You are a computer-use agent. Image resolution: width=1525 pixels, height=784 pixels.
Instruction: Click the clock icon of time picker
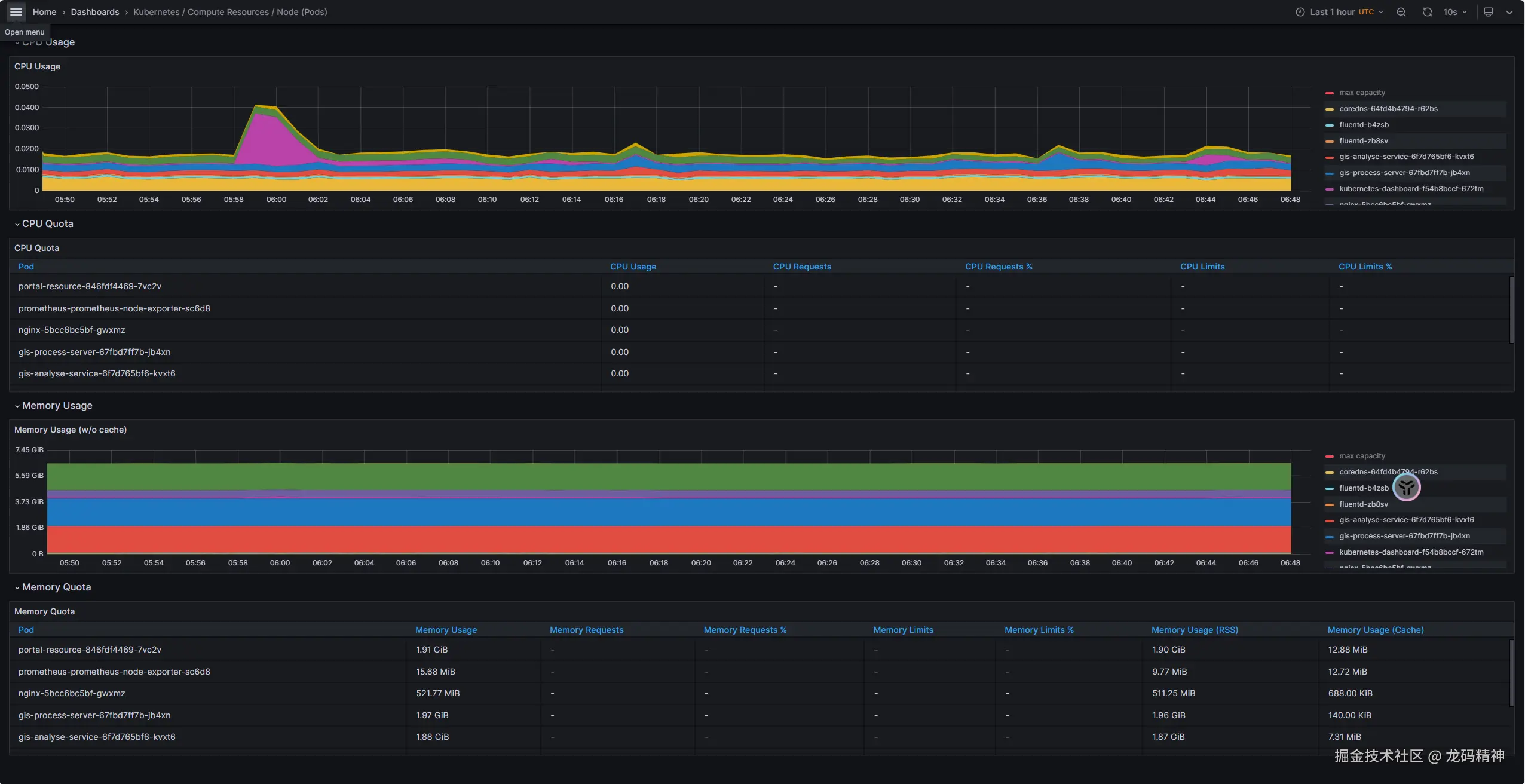pyautogui.click(x=1300, y=12)
